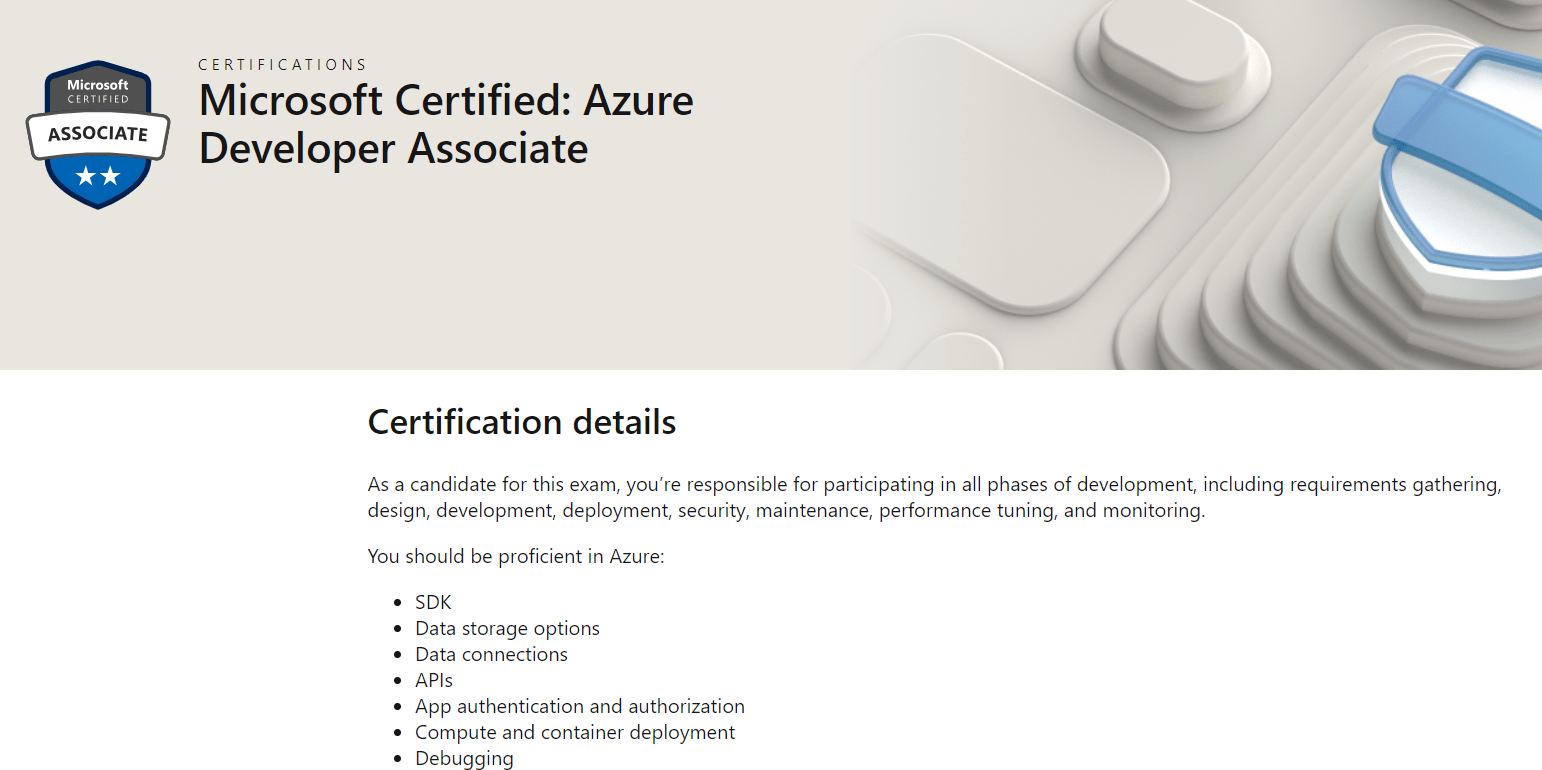Click the Microsoft Certified Associate badge icon

point(98,135)
